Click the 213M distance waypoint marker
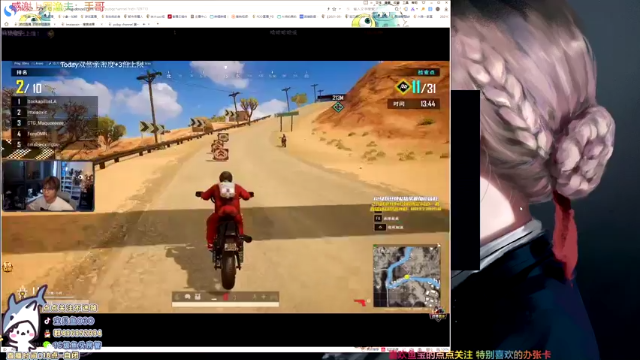Screen dimensions: 640x360 click(338, 103)
